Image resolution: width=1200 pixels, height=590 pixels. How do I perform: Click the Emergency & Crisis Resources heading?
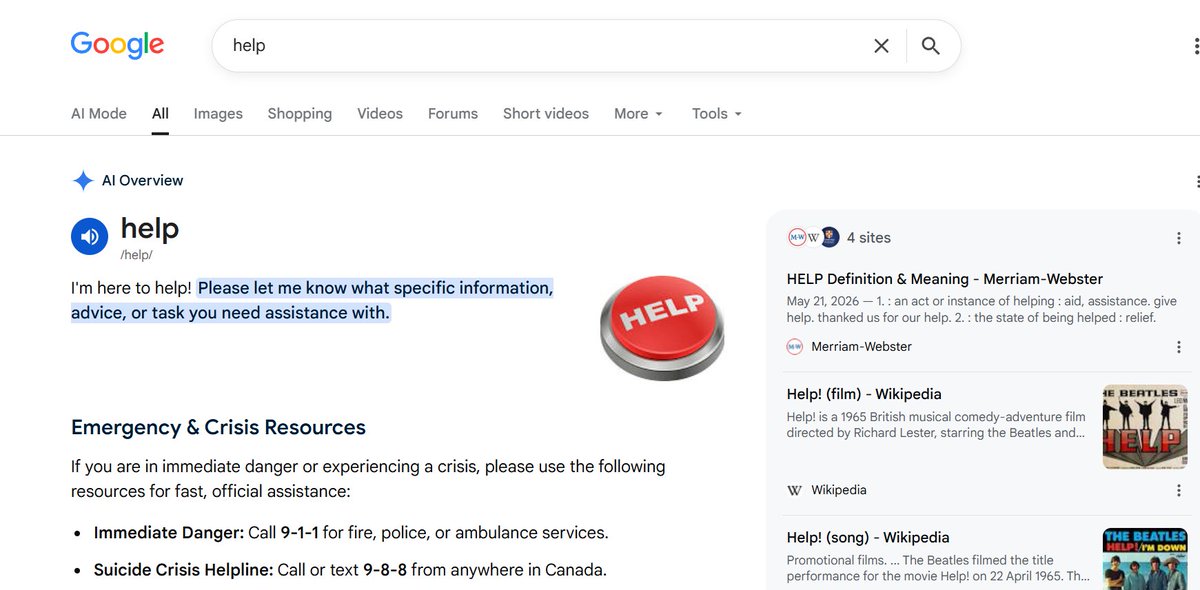pos(218,428)
